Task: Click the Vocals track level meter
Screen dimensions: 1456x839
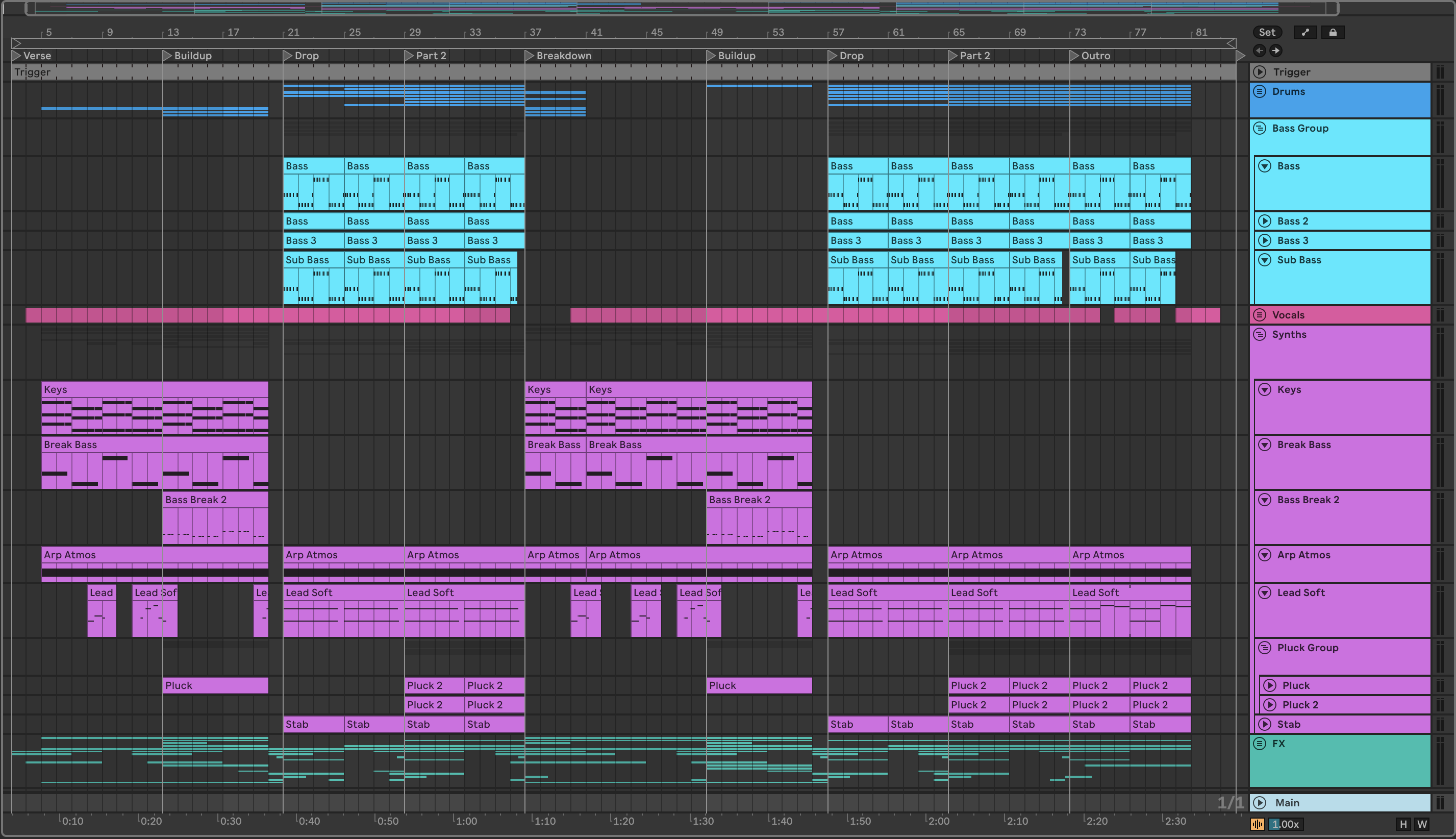Action: pos(1440,314)
